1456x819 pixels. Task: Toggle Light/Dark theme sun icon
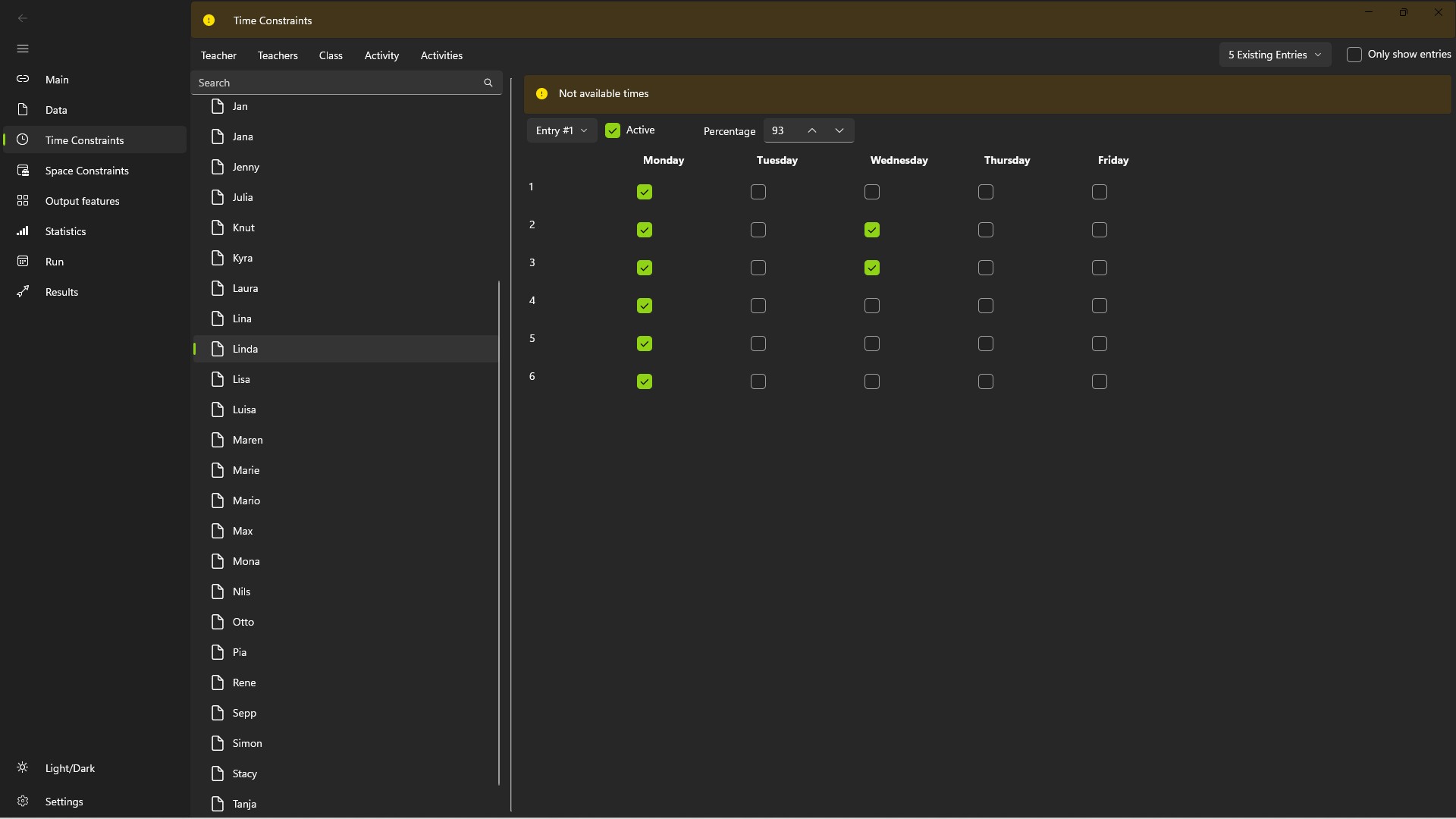click(x=23, y=767)
